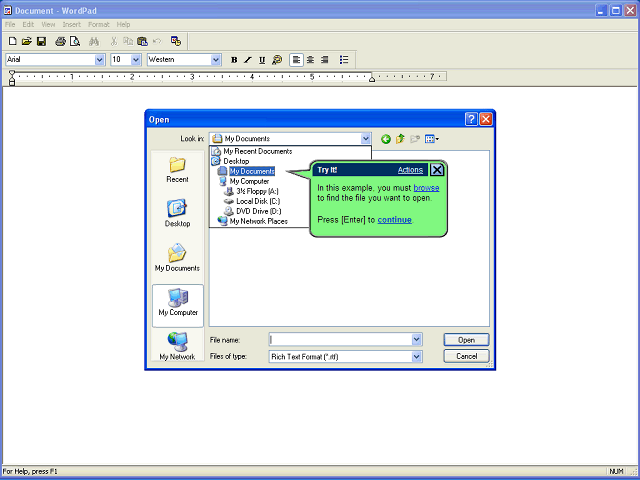Click Desktop in the places bar

point(178,213)
